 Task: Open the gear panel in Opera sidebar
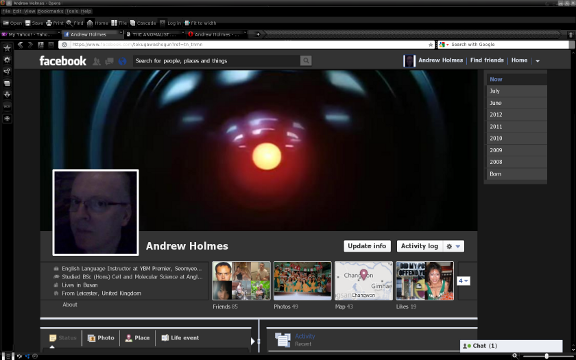point(7,60)
